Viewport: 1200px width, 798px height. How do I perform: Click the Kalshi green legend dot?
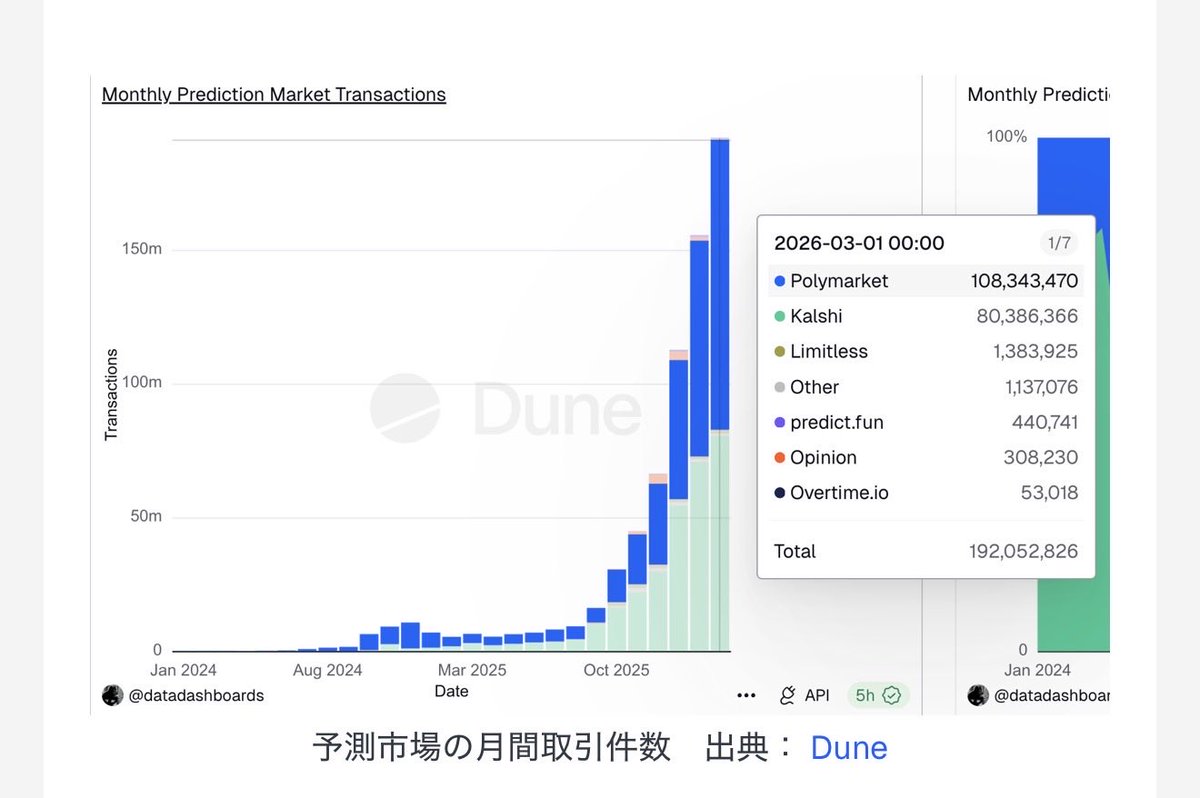tap(780, 317)
